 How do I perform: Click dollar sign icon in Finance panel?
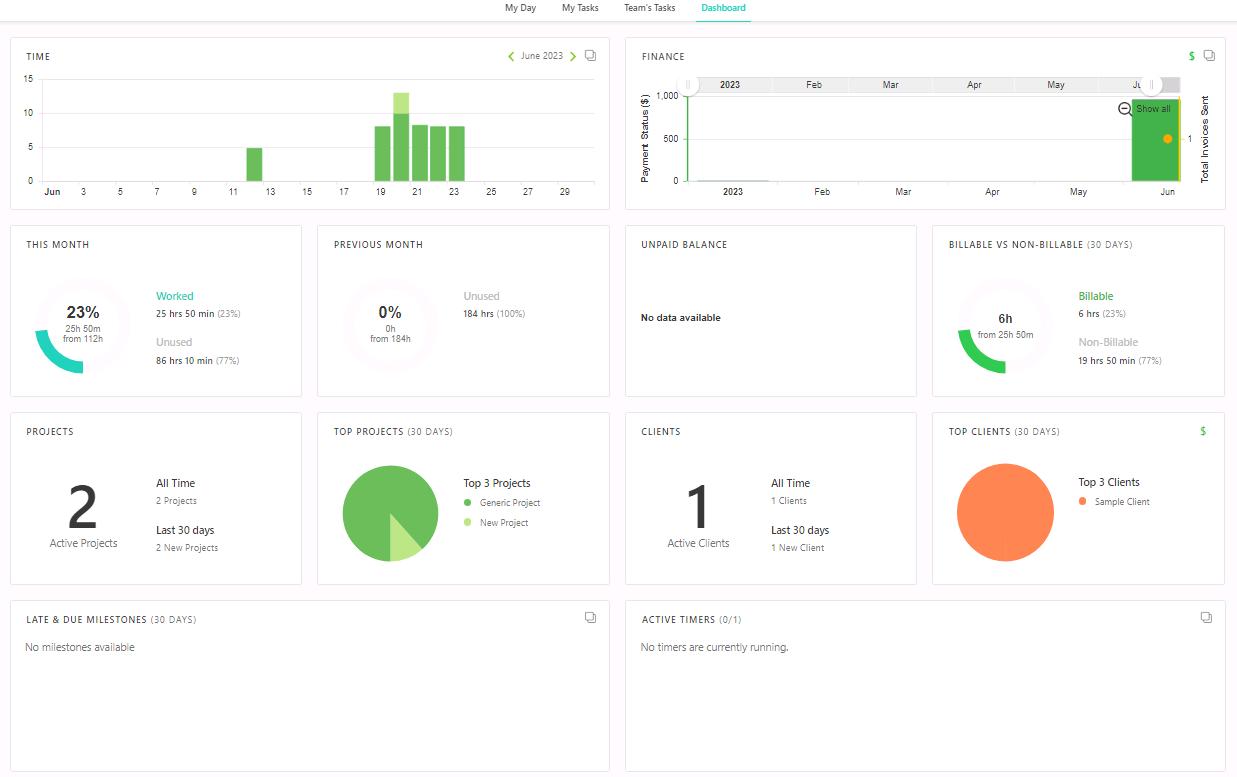coord(1191,56)
